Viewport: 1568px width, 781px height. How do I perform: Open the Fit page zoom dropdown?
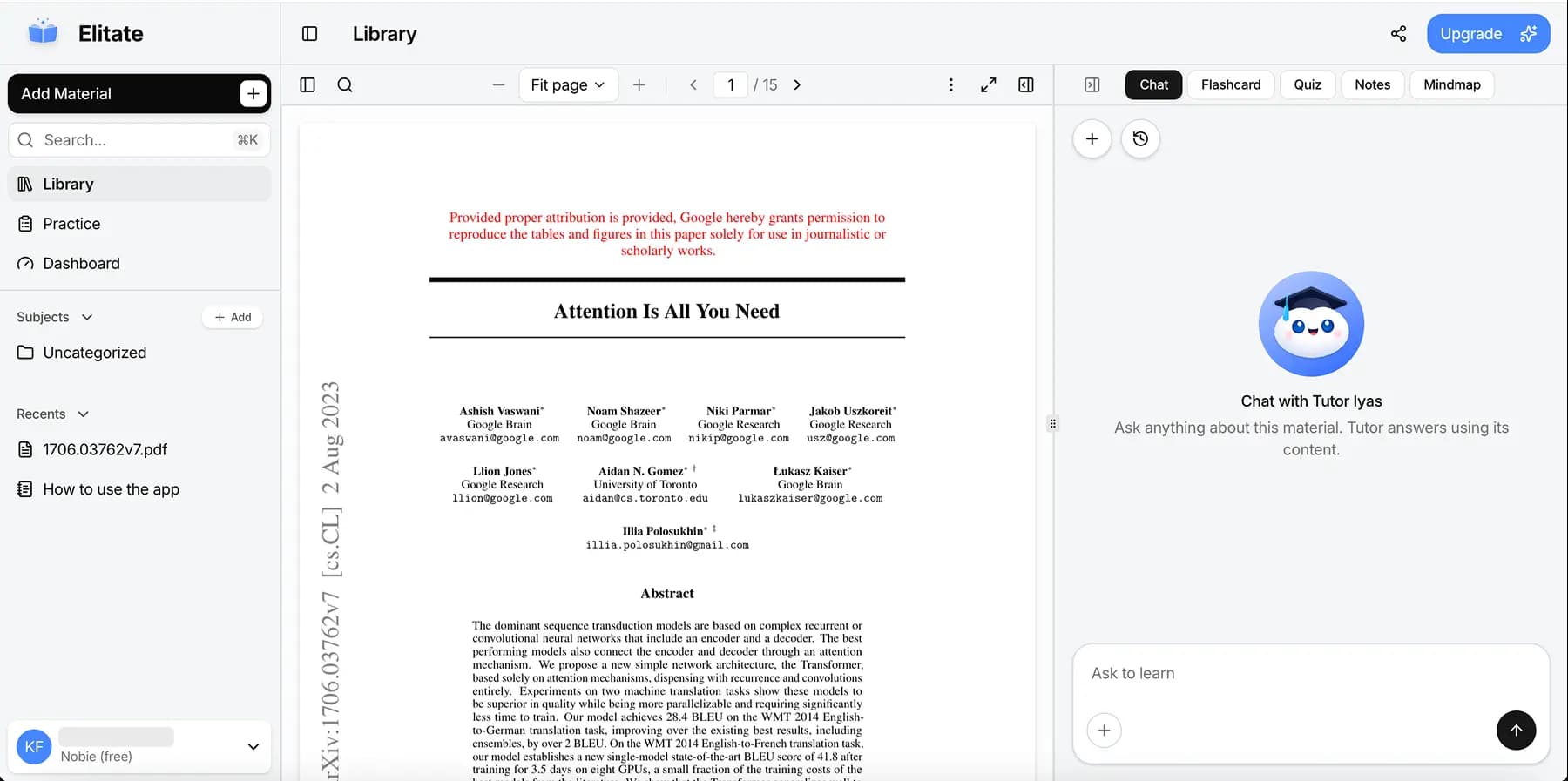(x=568, y=85)
